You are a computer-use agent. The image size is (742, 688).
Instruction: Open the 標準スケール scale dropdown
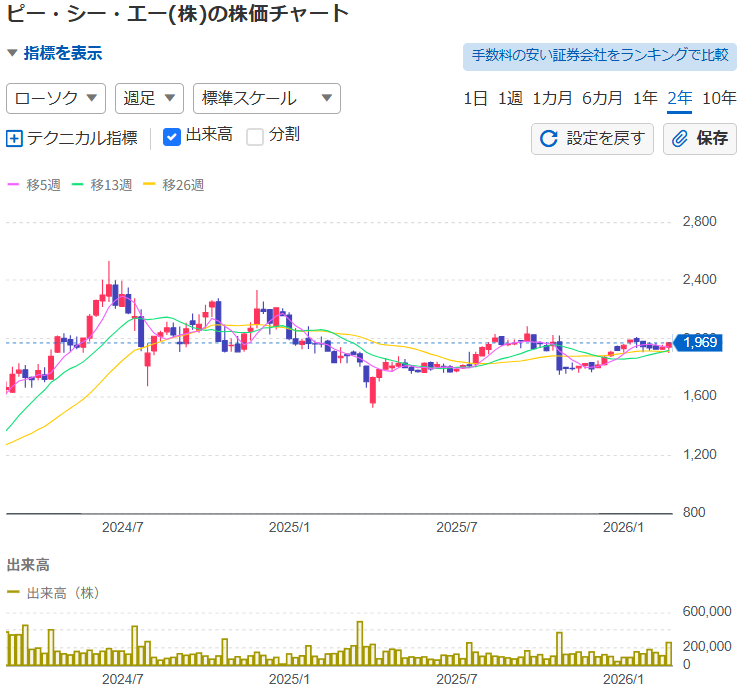click(x=266, y=98)
